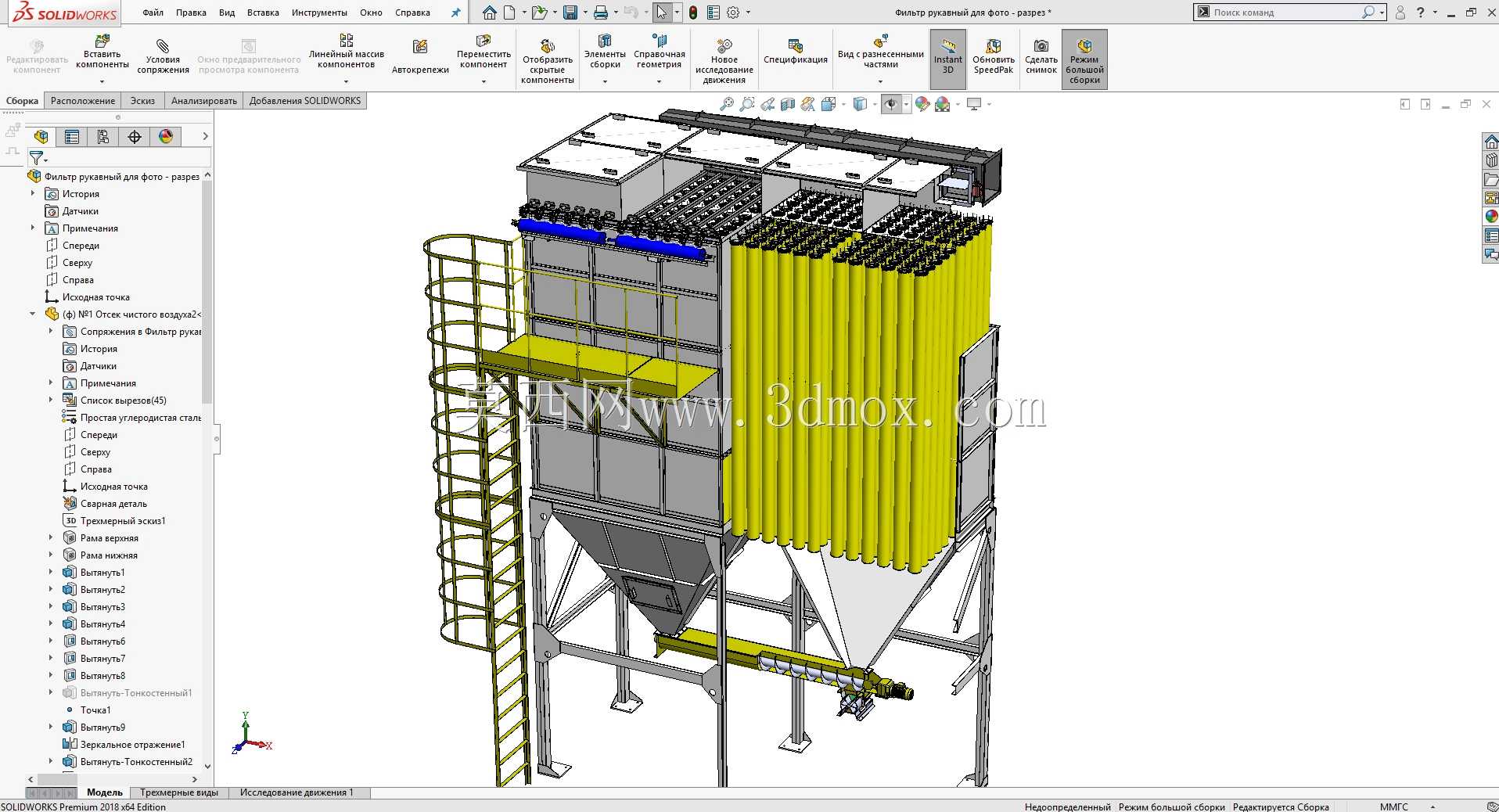The height and width of the screenshot is (812, 1499).
Task: Expand the Список вырезов(45) node
Action: coord(51,400)
